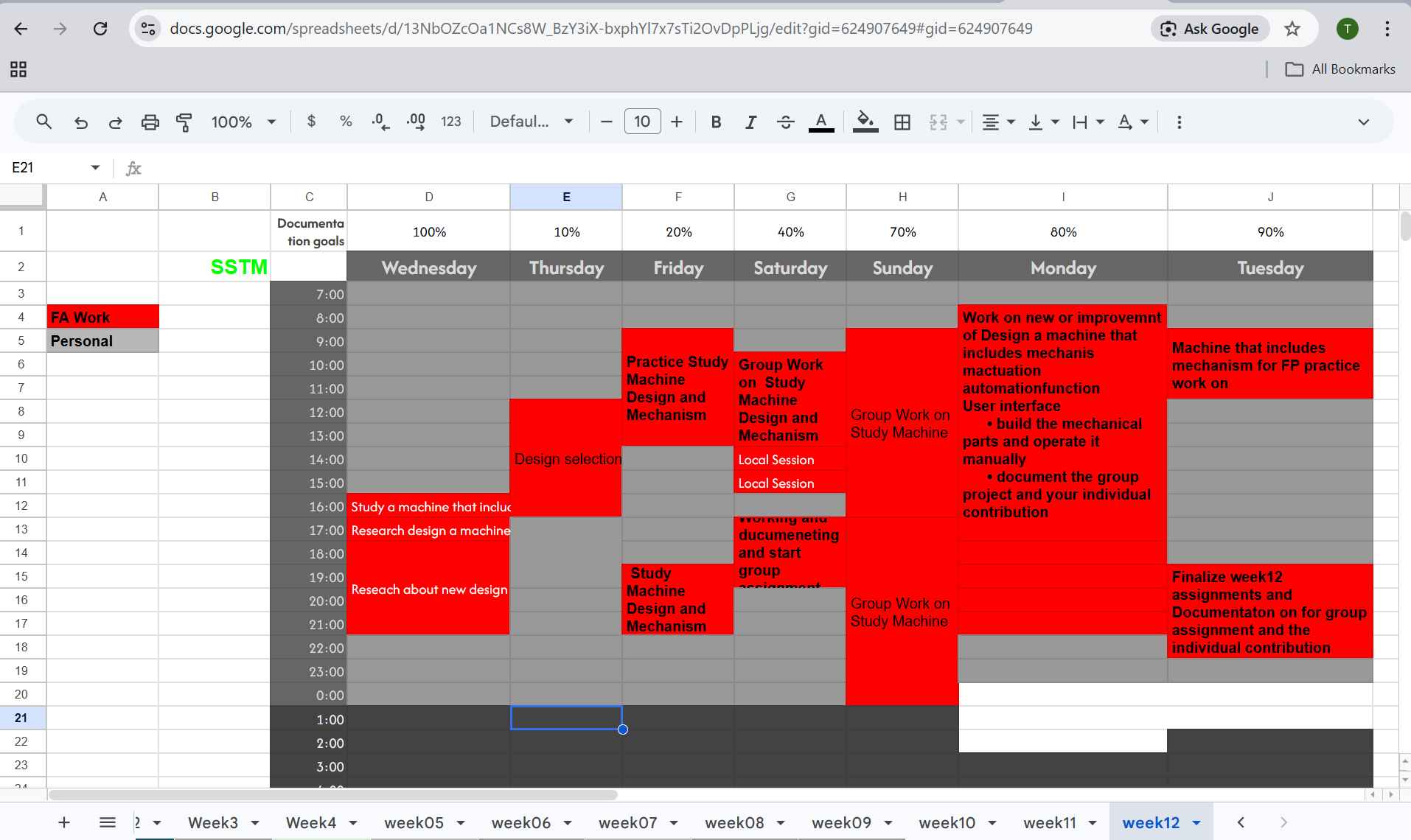Click the horizontal scrollbar thumb
Screen dimensions: 1411x840
click(332, 794)
